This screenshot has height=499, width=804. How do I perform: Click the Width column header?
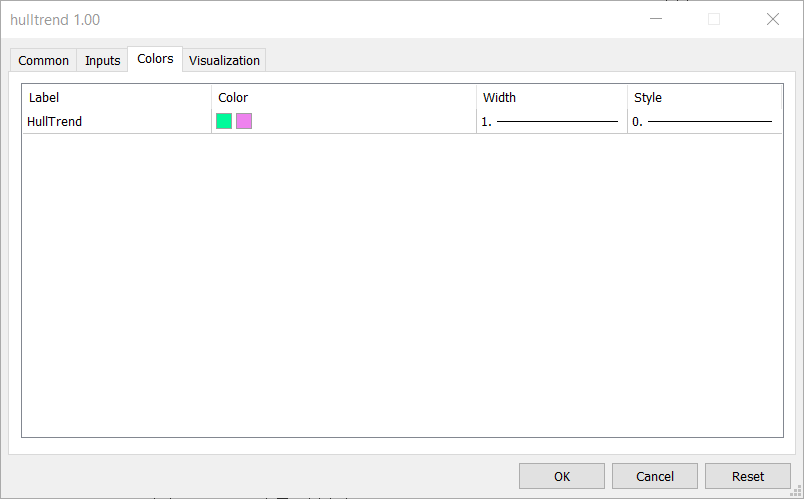coord(552,97)
